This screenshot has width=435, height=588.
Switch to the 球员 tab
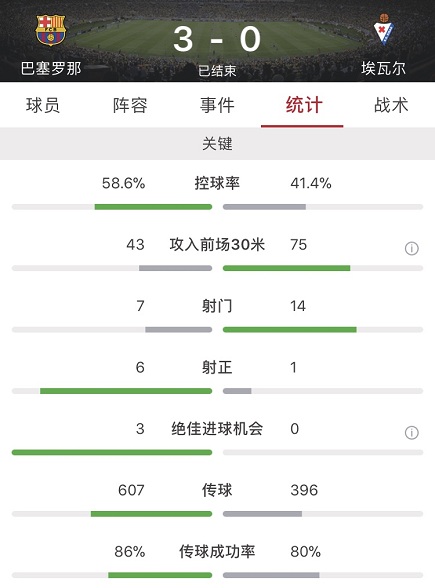click(43, 105)
